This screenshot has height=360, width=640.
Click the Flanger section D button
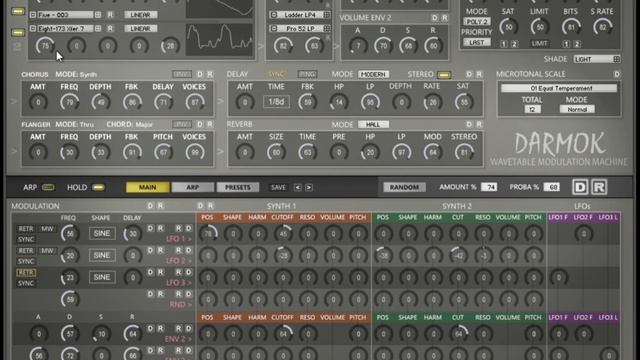pos(200,124)
